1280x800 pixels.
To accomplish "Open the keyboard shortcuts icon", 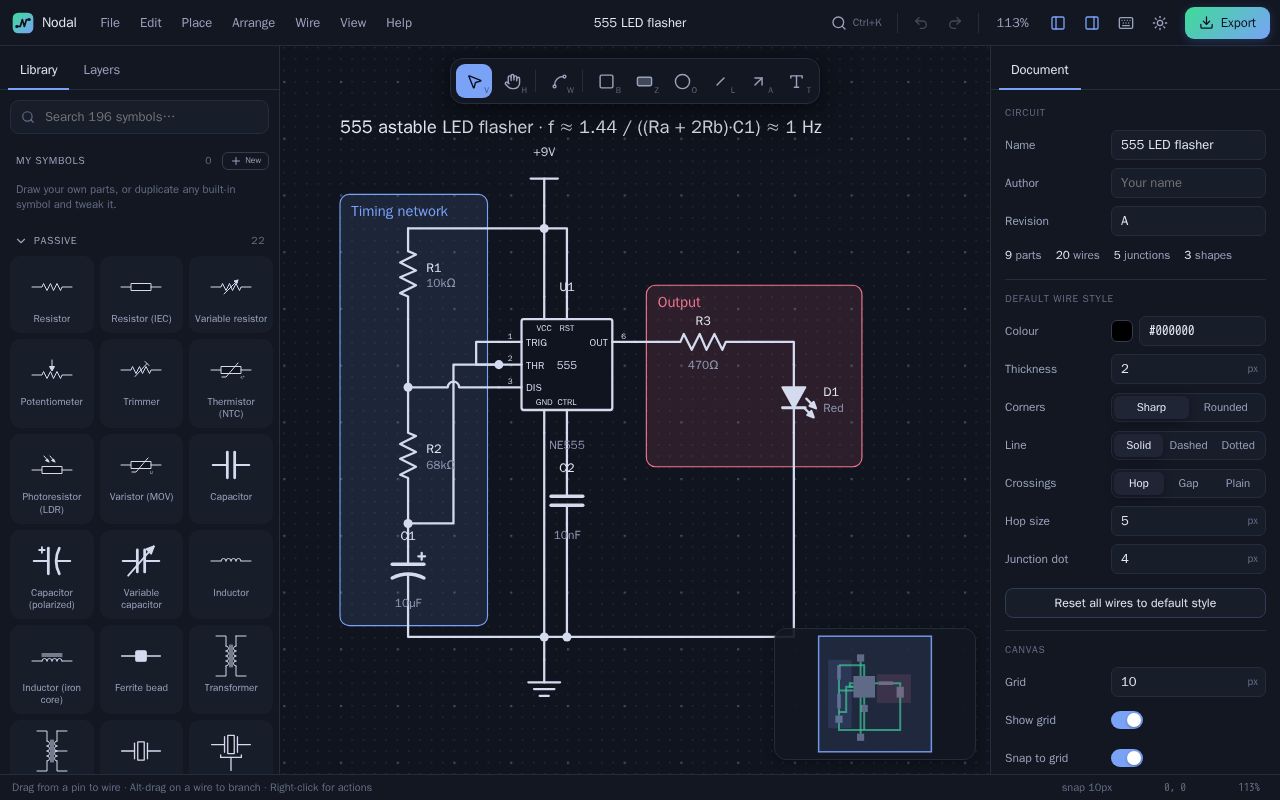I will click(x=1126, y=23).
